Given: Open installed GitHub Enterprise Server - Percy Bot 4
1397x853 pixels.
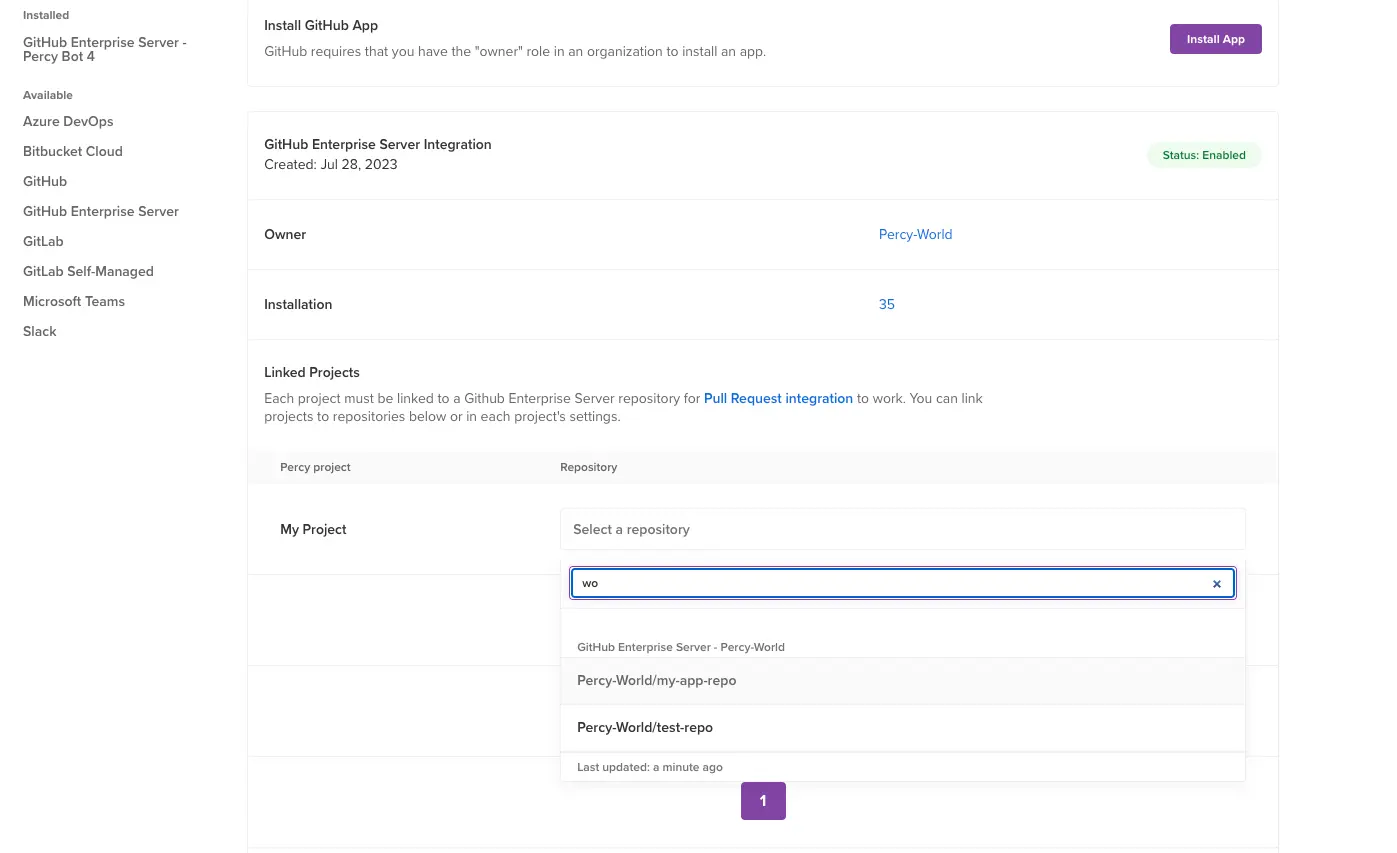Looking at the screenshot, I should pyautogui.click(x=104, y=49).
